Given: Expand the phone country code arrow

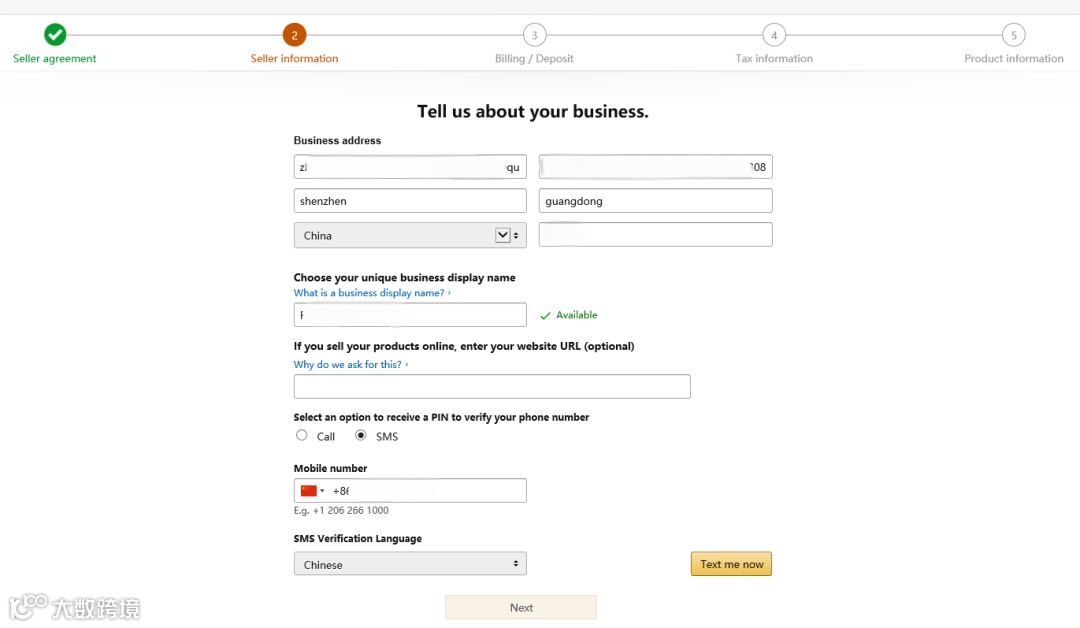Looking at the screenshot, I should pos(322,491).
